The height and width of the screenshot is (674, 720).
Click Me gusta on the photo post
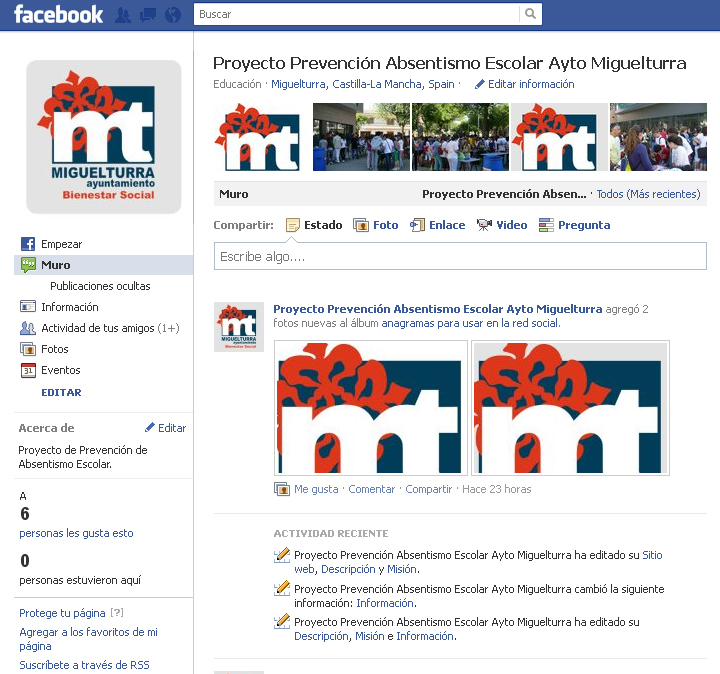click(316, 489)
